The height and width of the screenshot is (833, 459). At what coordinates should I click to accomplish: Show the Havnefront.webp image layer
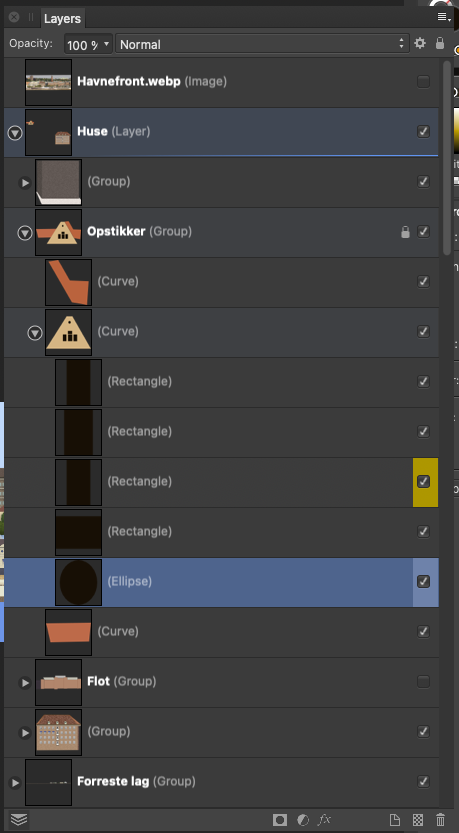point(423,82)
